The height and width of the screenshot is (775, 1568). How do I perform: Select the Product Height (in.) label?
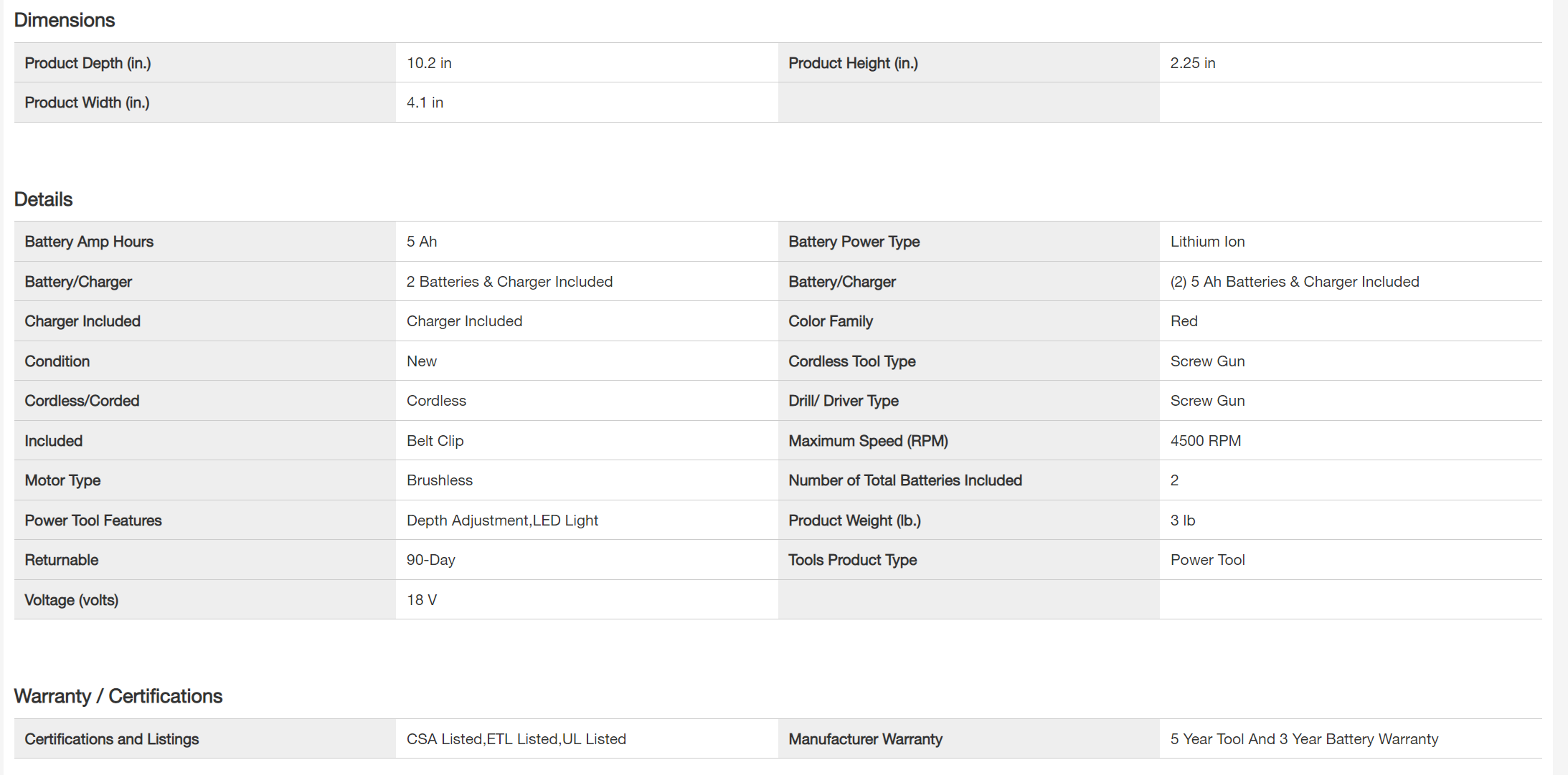(x=853, y=63)
